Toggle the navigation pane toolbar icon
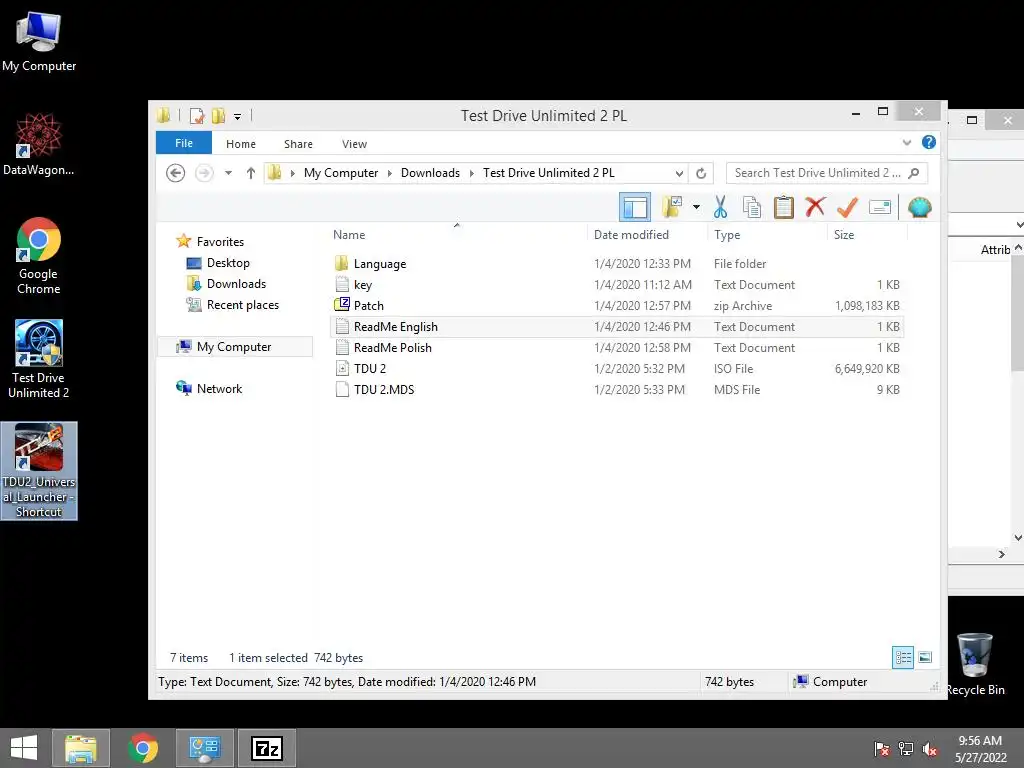 click(634, 208)
